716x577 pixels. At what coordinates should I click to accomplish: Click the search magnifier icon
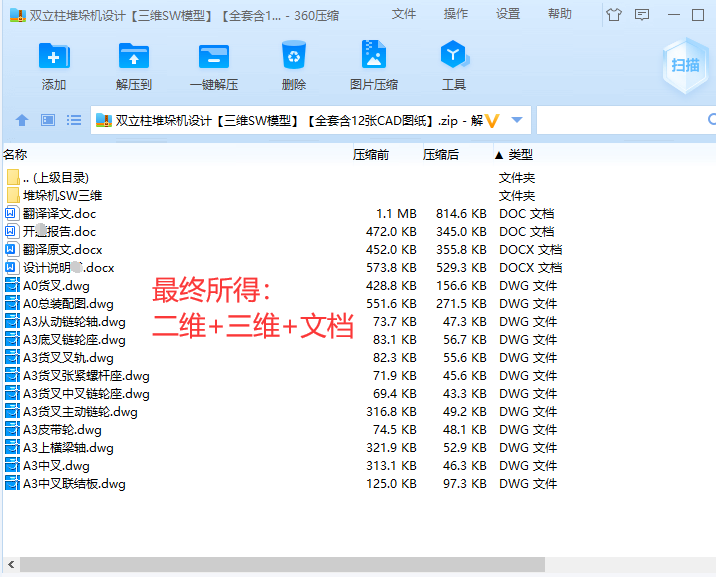[x=712, y=120]
